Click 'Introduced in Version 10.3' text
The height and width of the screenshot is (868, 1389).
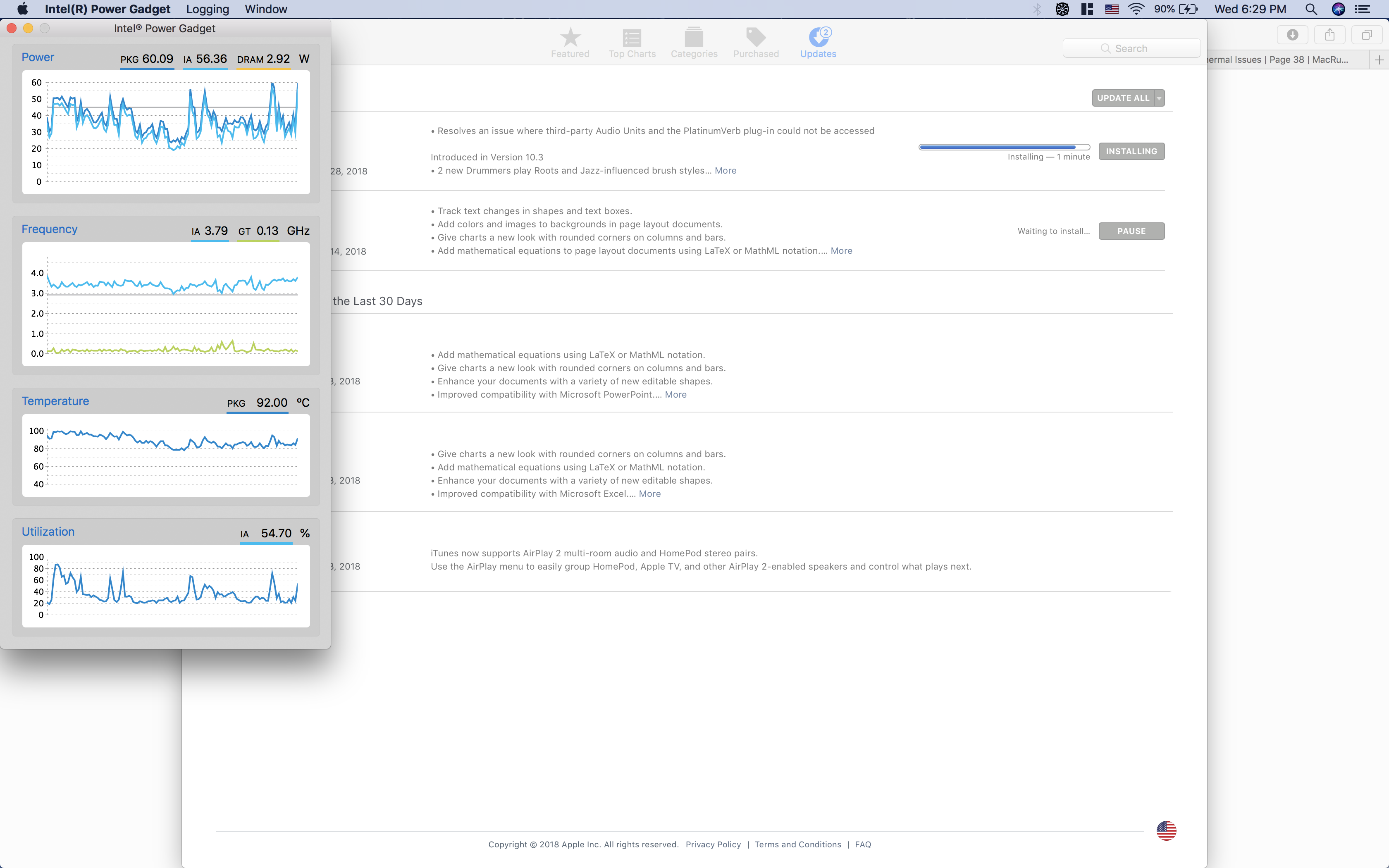[x=487, y=157]
